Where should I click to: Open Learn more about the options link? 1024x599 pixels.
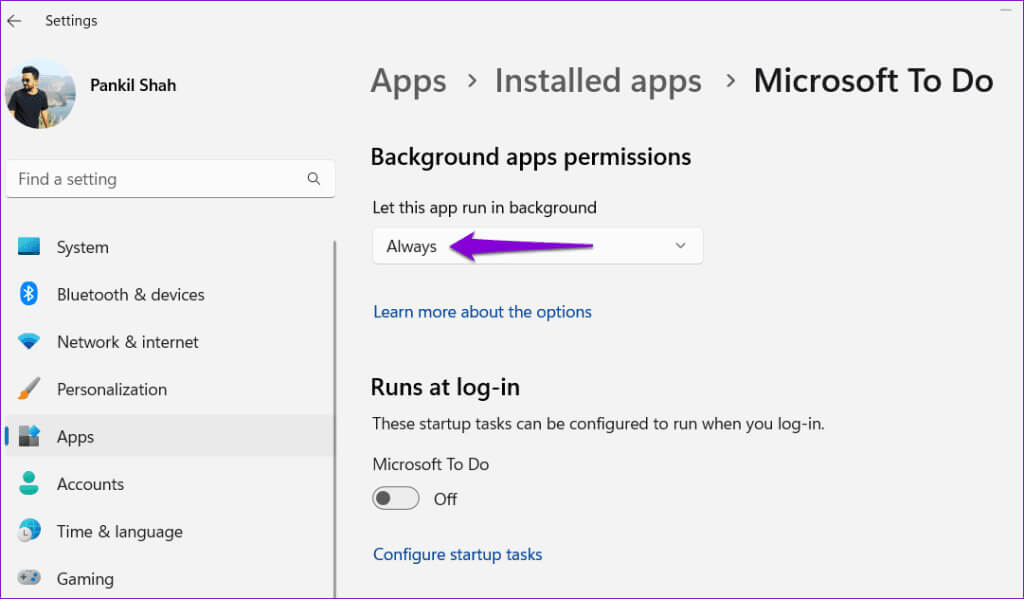[482, 312]
